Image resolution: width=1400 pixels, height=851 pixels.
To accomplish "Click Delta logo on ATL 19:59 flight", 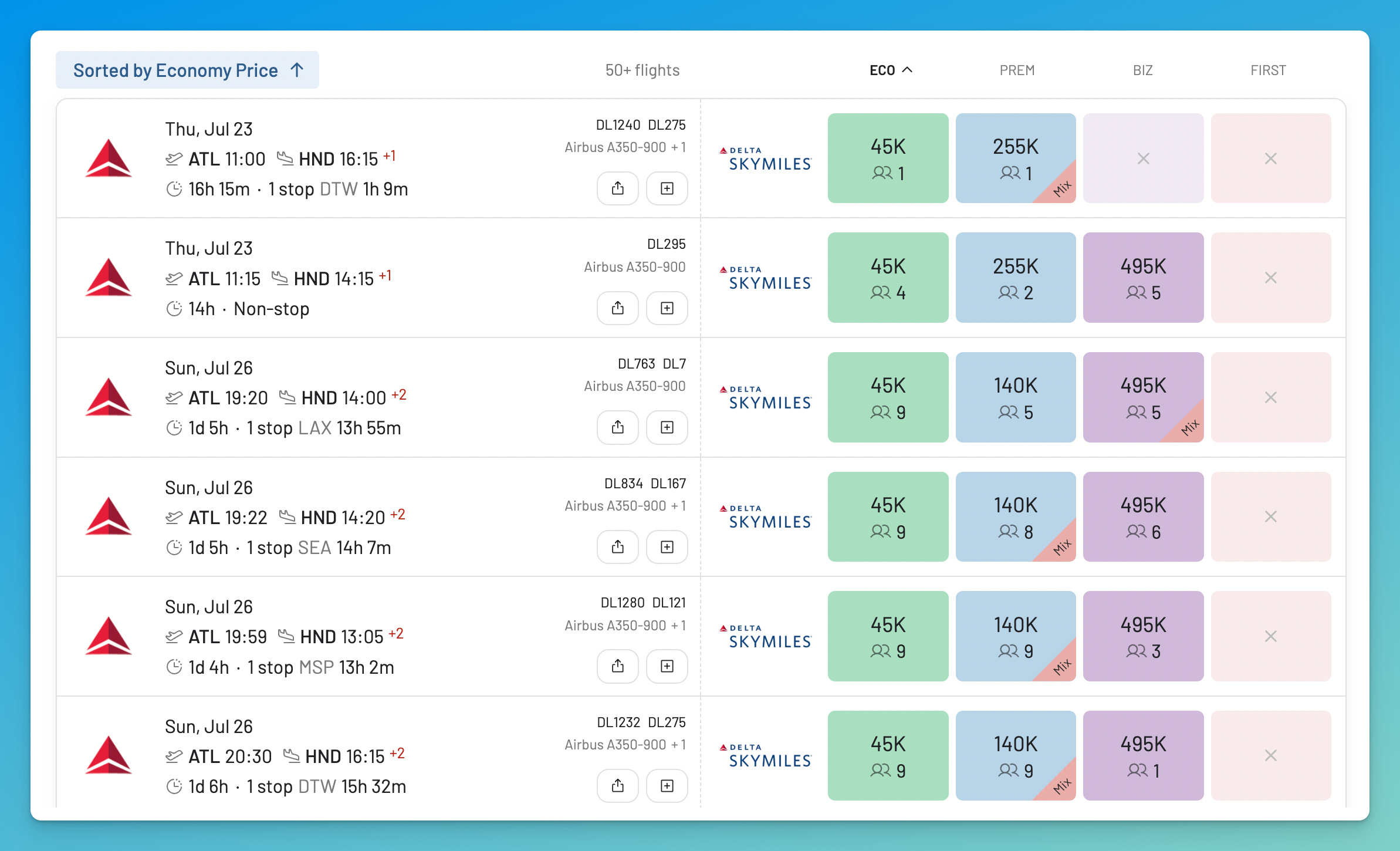I will (109, 636).
